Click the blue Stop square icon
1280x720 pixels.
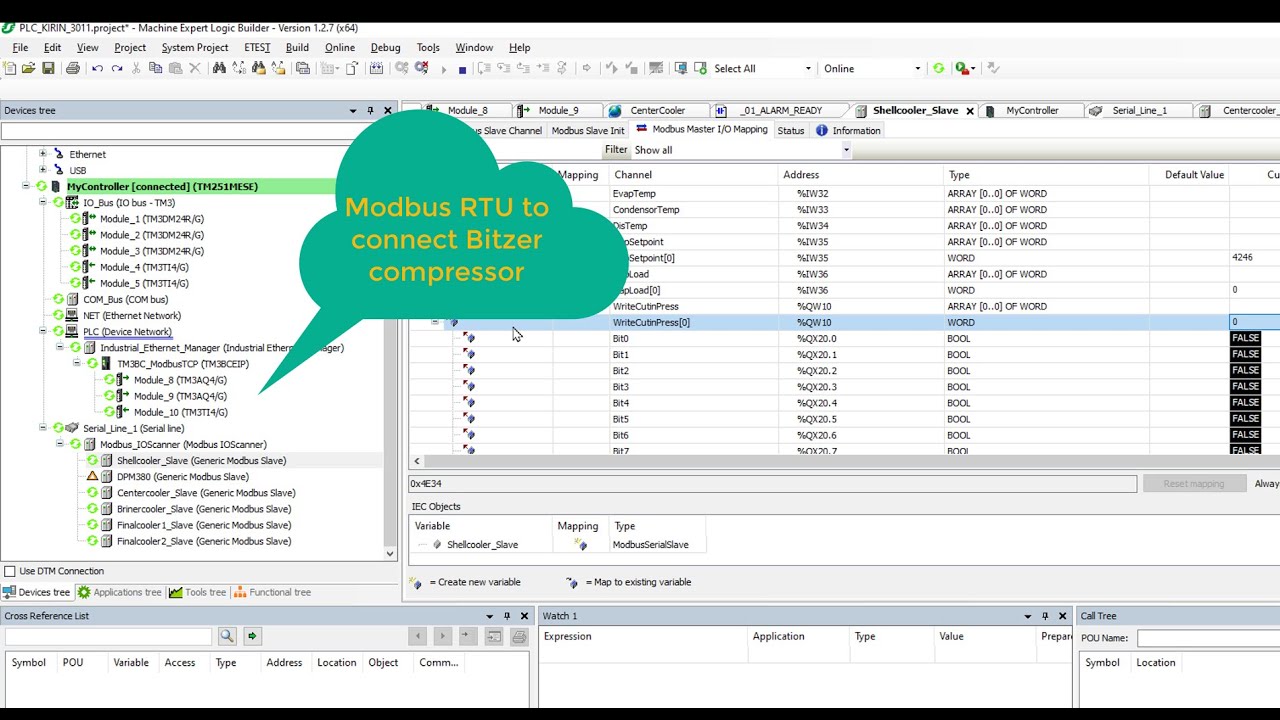[462, 69]
